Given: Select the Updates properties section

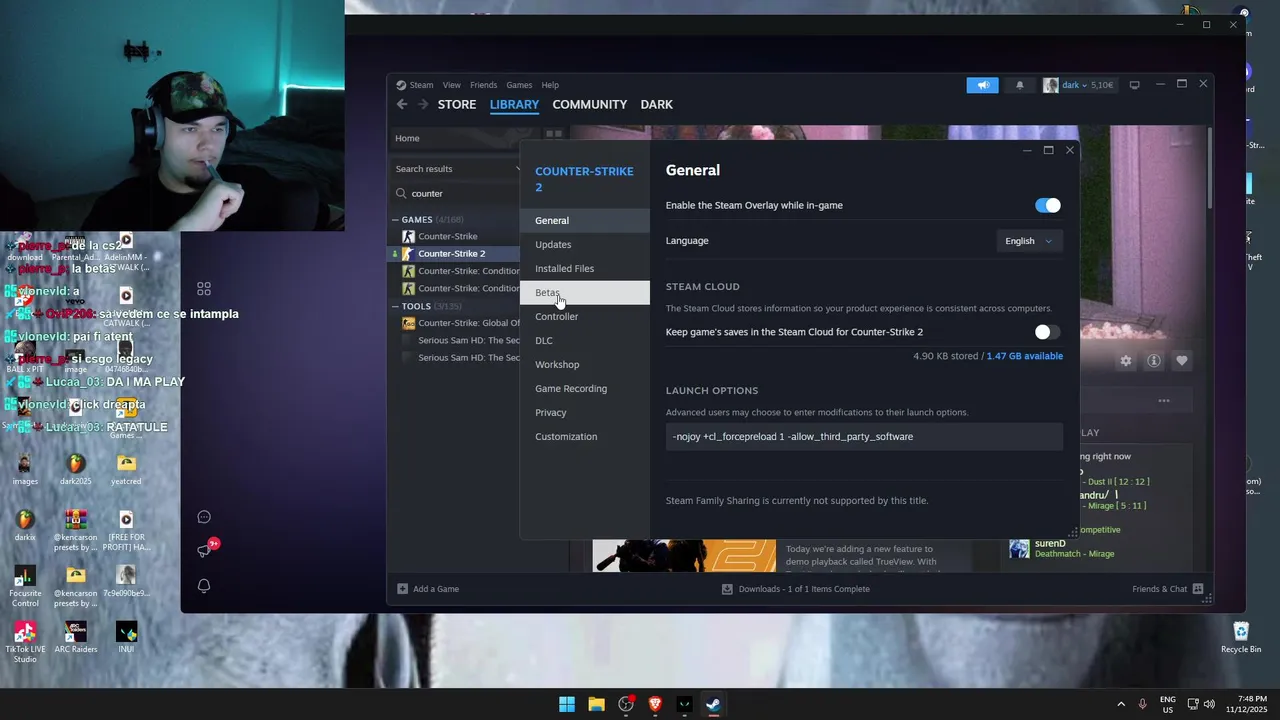Looking at the screenshot, I should (585, 245).
